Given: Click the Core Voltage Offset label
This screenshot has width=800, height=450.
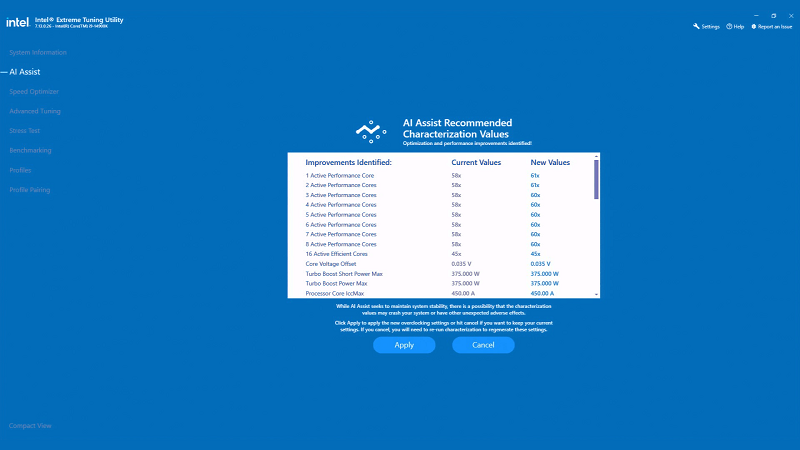Looking at the screenshot, I should (x=331, y=264).
